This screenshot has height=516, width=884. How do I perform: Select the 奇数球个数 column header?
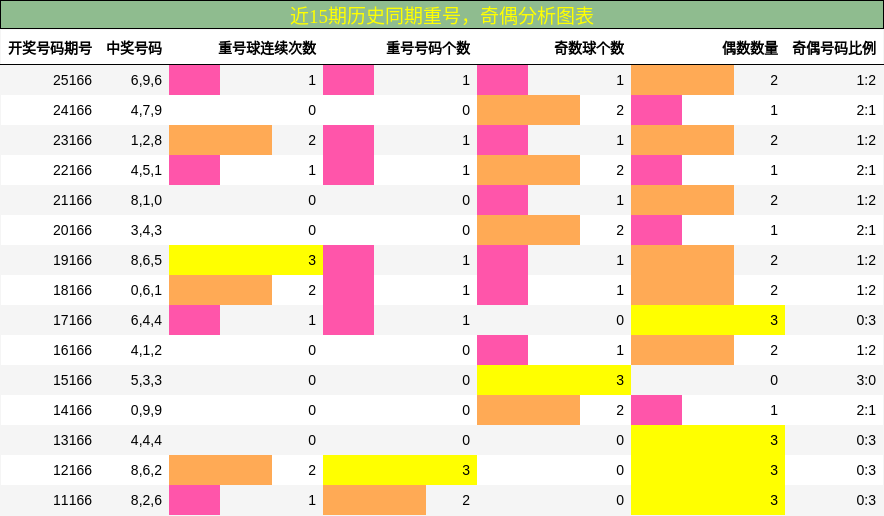[x=589, y=48]
